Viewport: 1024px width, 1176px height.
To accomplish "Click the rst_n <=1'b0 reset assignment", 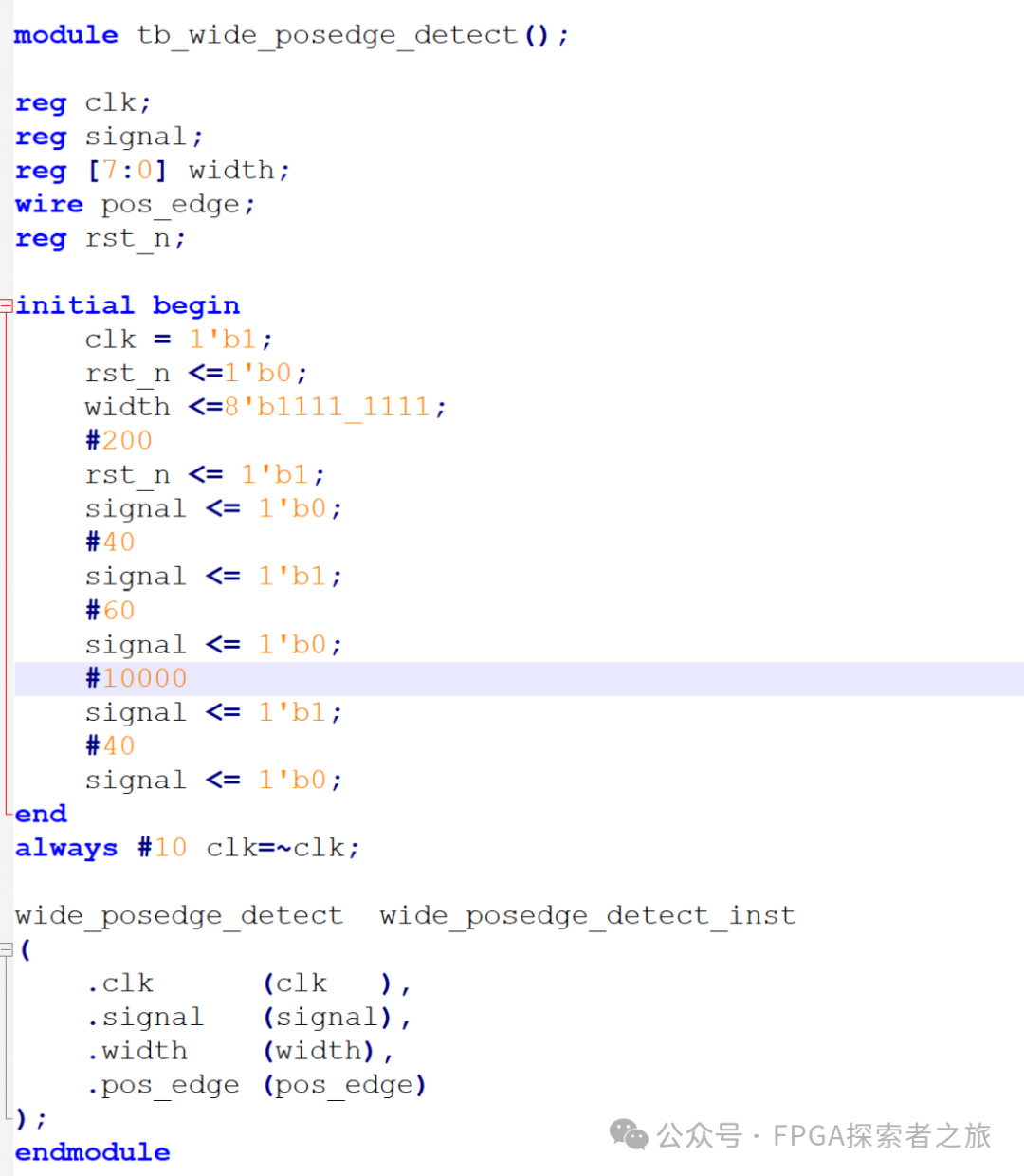I will (195, 374).
